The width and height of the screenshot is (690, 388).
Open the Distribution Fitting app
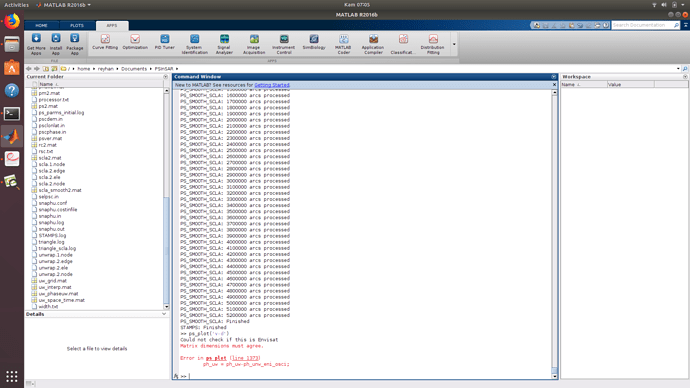pyautogui.click(x=433, y=44)
